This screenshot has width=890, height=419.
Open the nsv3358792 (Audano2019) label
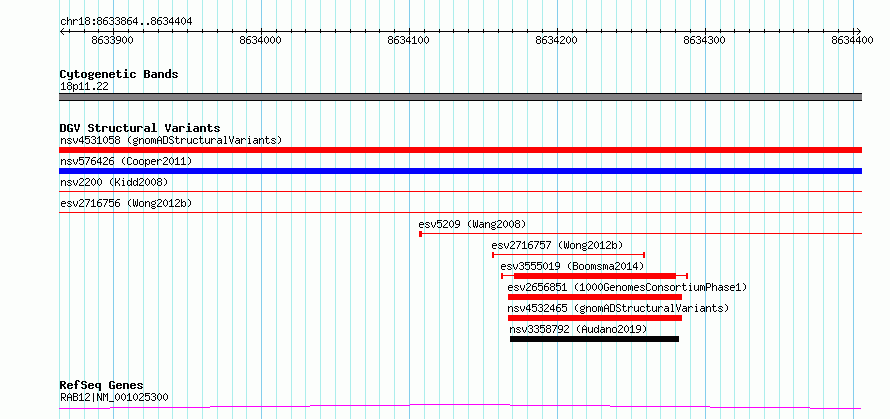pyautogui.click(x=578, y=329)
